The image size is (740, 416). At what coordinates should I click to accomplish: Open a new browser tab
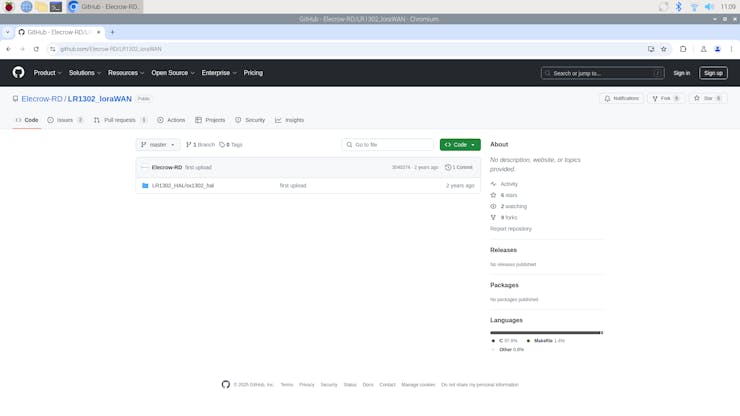pos(112,32)
